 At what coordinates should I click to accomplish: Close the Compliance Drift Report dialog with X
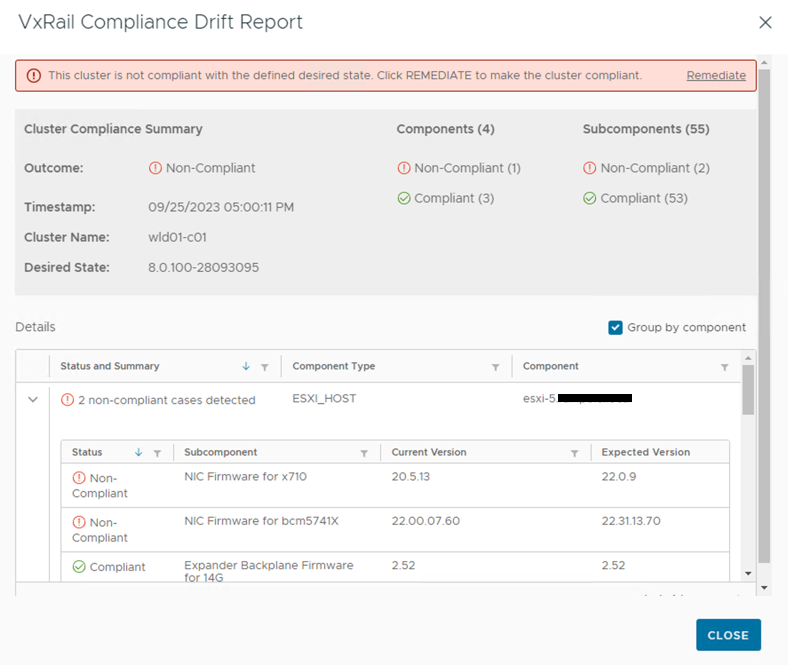click(x=765, y=22)
